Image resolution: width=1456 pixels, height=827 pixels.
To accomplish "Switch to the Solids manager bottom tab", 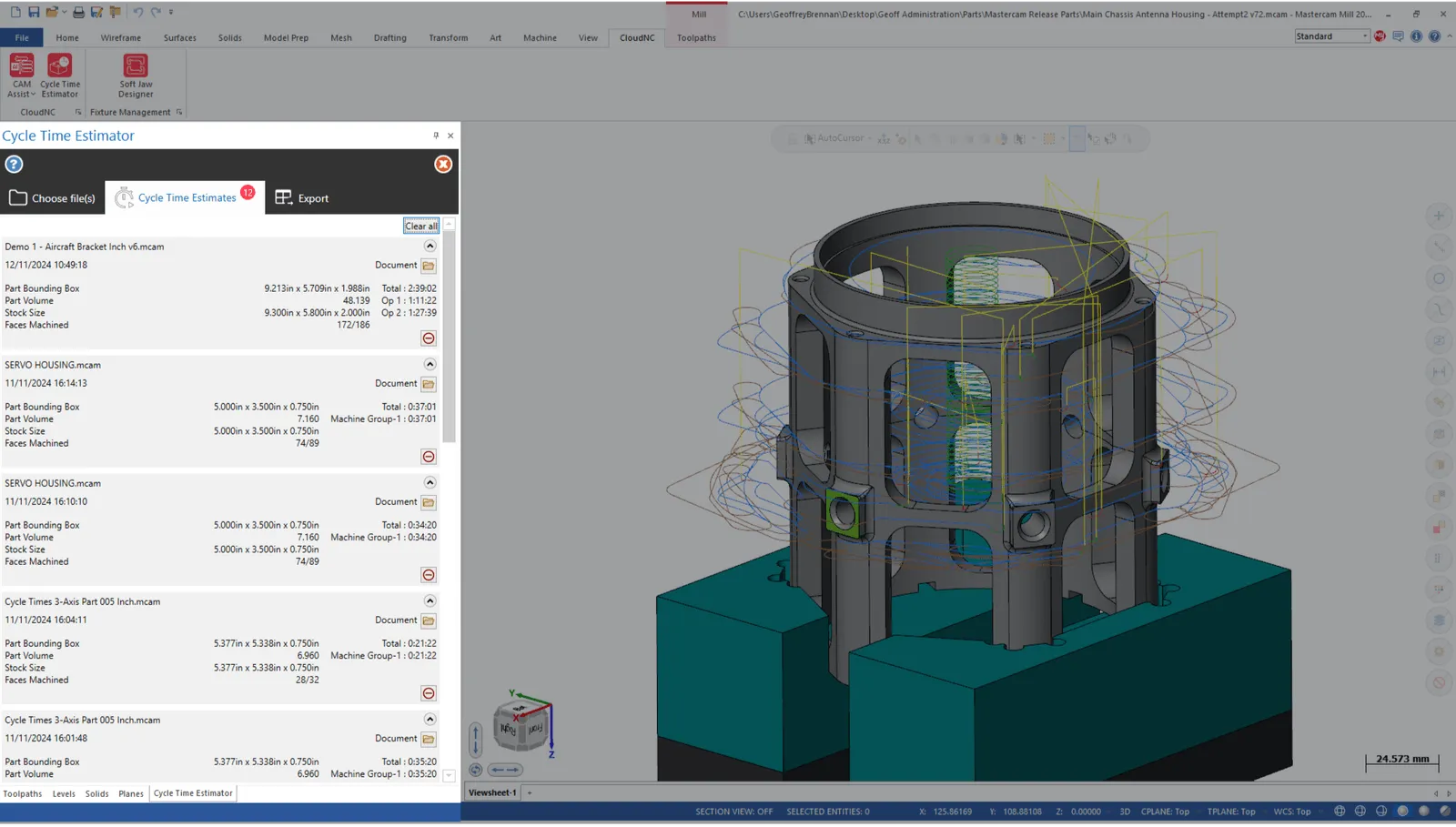I will [x=97, y=794].
